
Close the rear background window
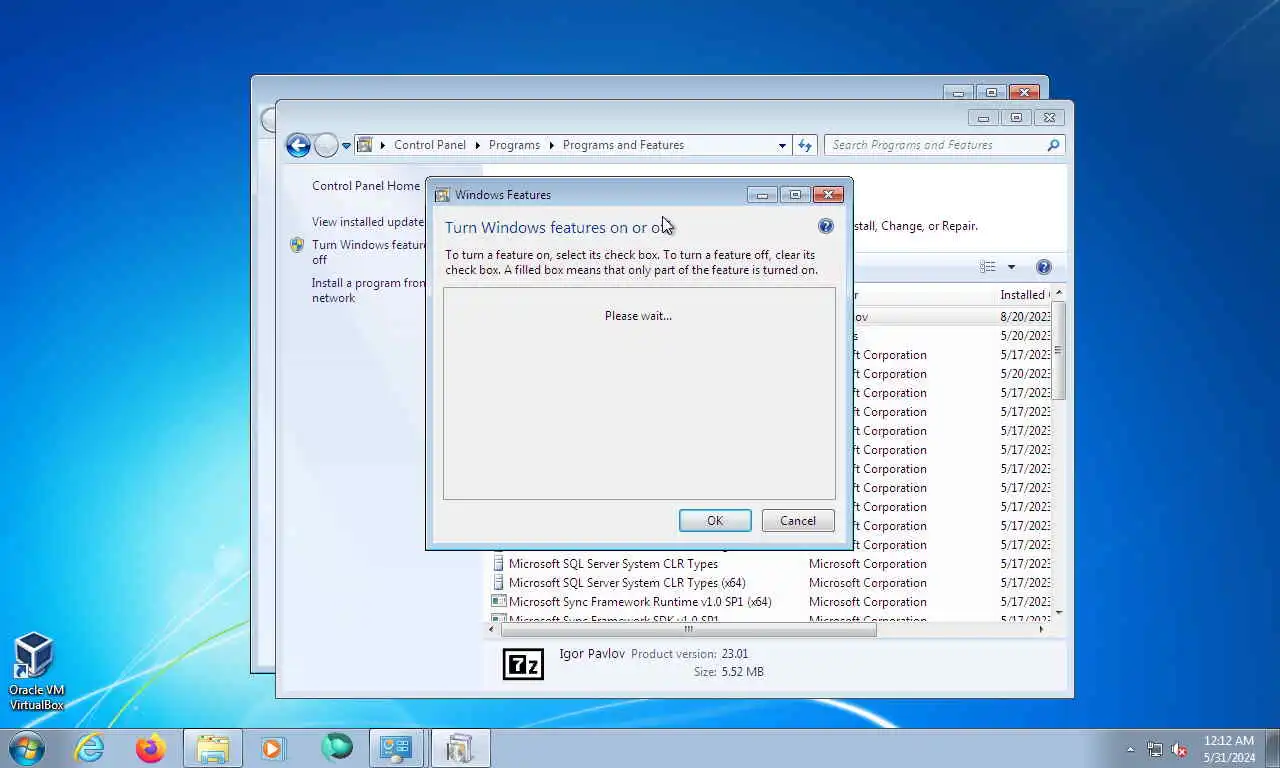1024,92
